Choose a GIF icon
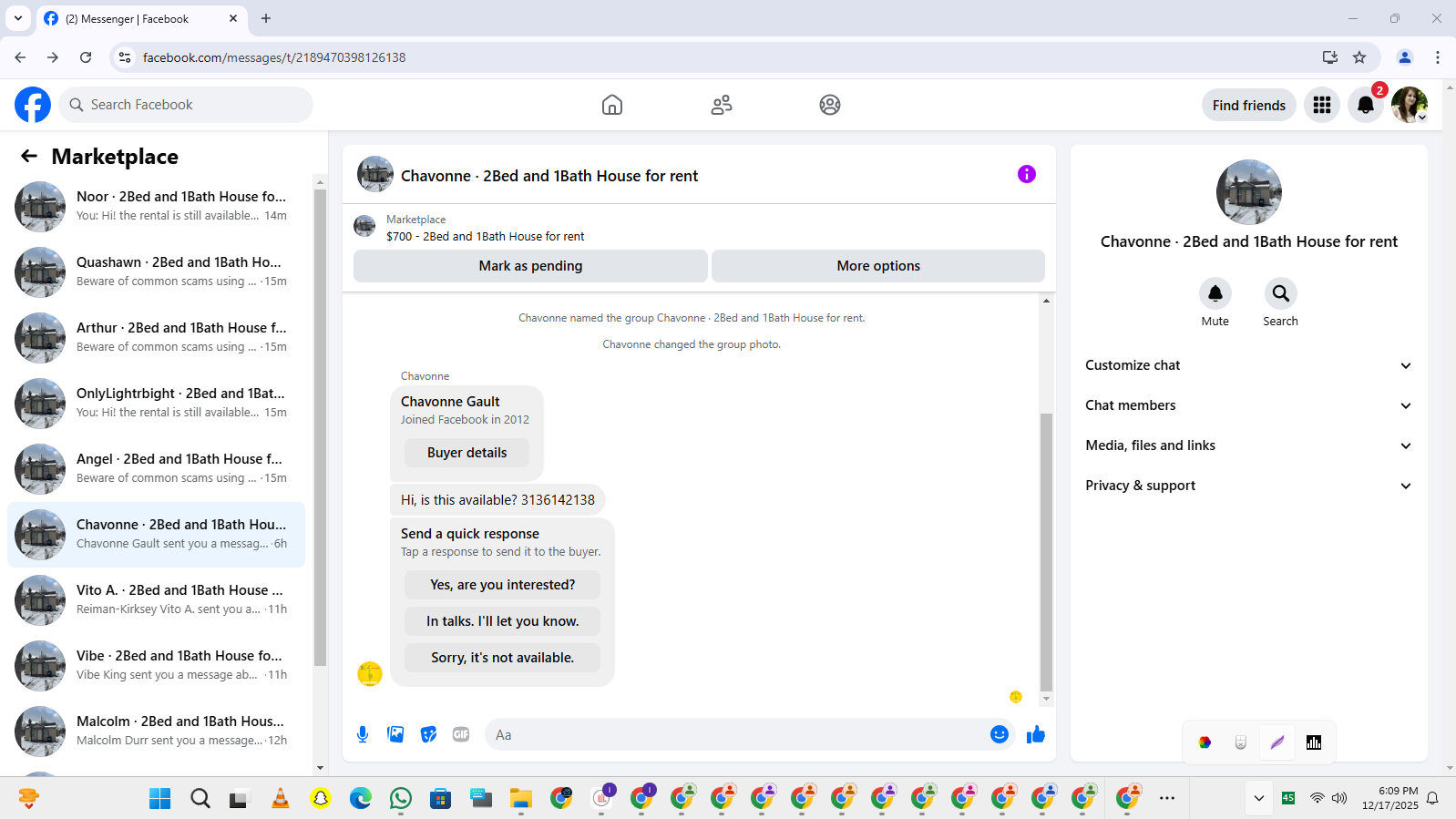Screen dimensions: 1456x819 461,734
